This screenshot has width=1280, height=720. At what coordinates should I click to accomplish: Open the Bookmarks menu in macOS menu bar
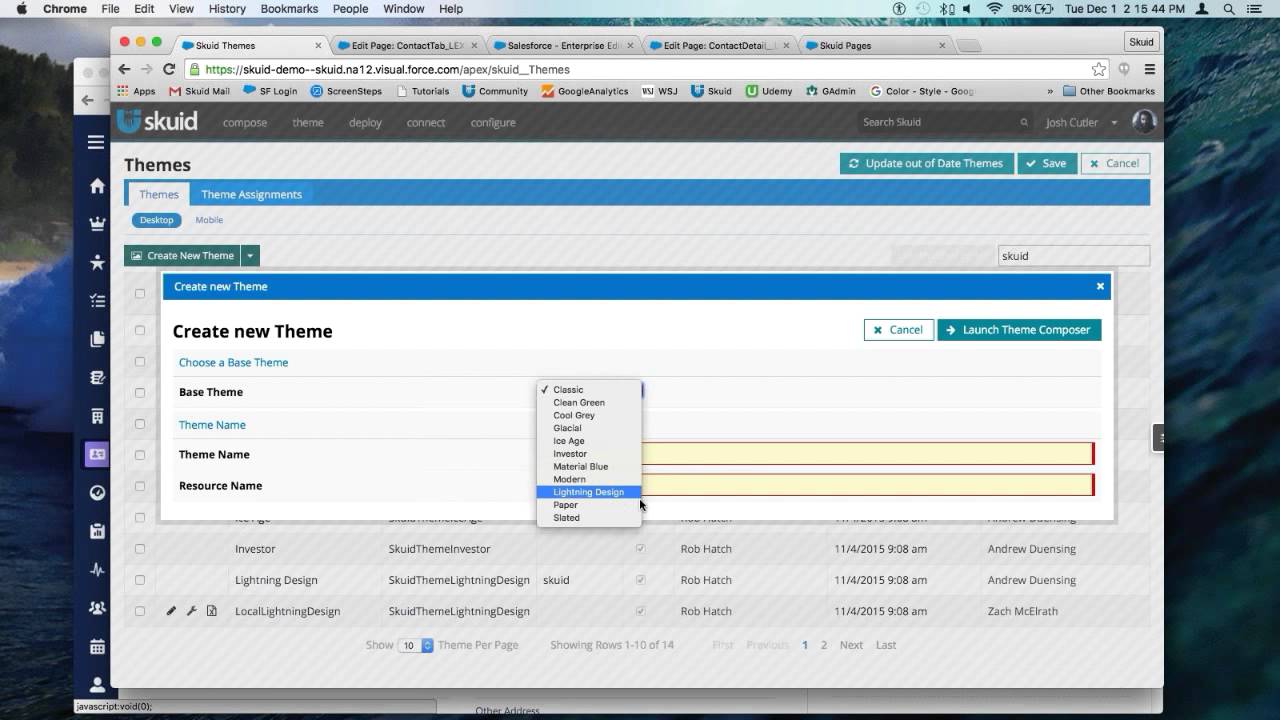click(289, 9)
